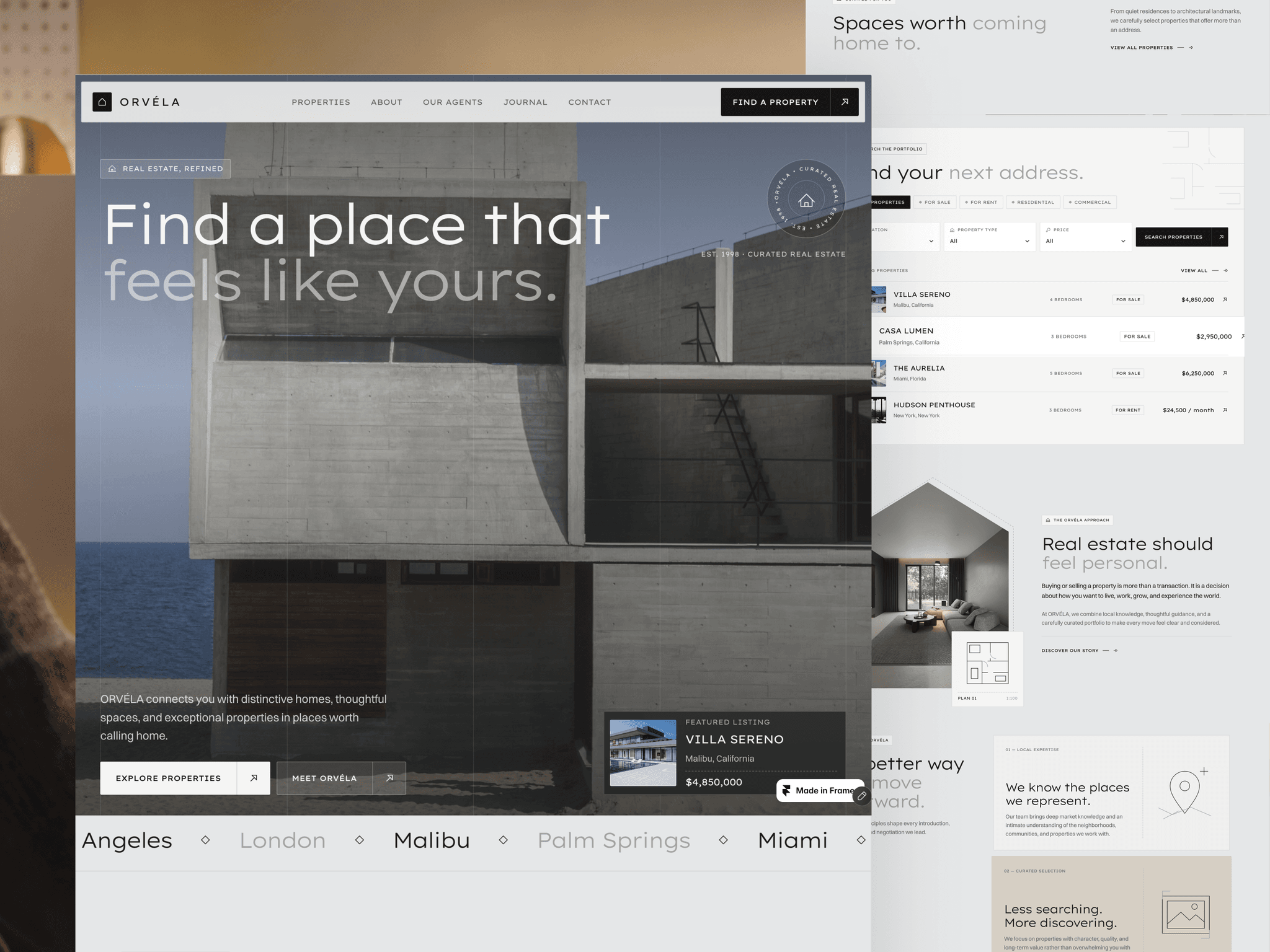This screenshot has width=1270, height=952.
Task: Click Malibu in the city ticker
Action: 432,840
